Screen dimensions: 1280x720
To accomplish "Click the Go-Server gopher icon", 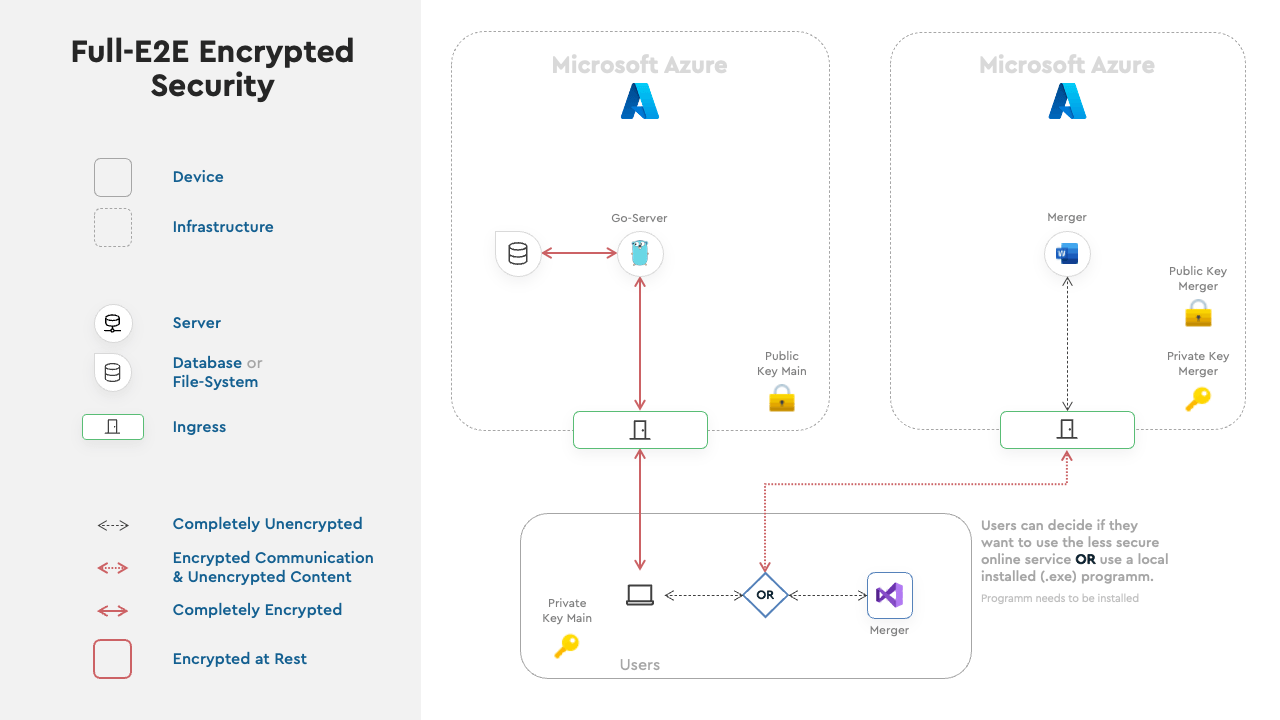I will point(640,254).
